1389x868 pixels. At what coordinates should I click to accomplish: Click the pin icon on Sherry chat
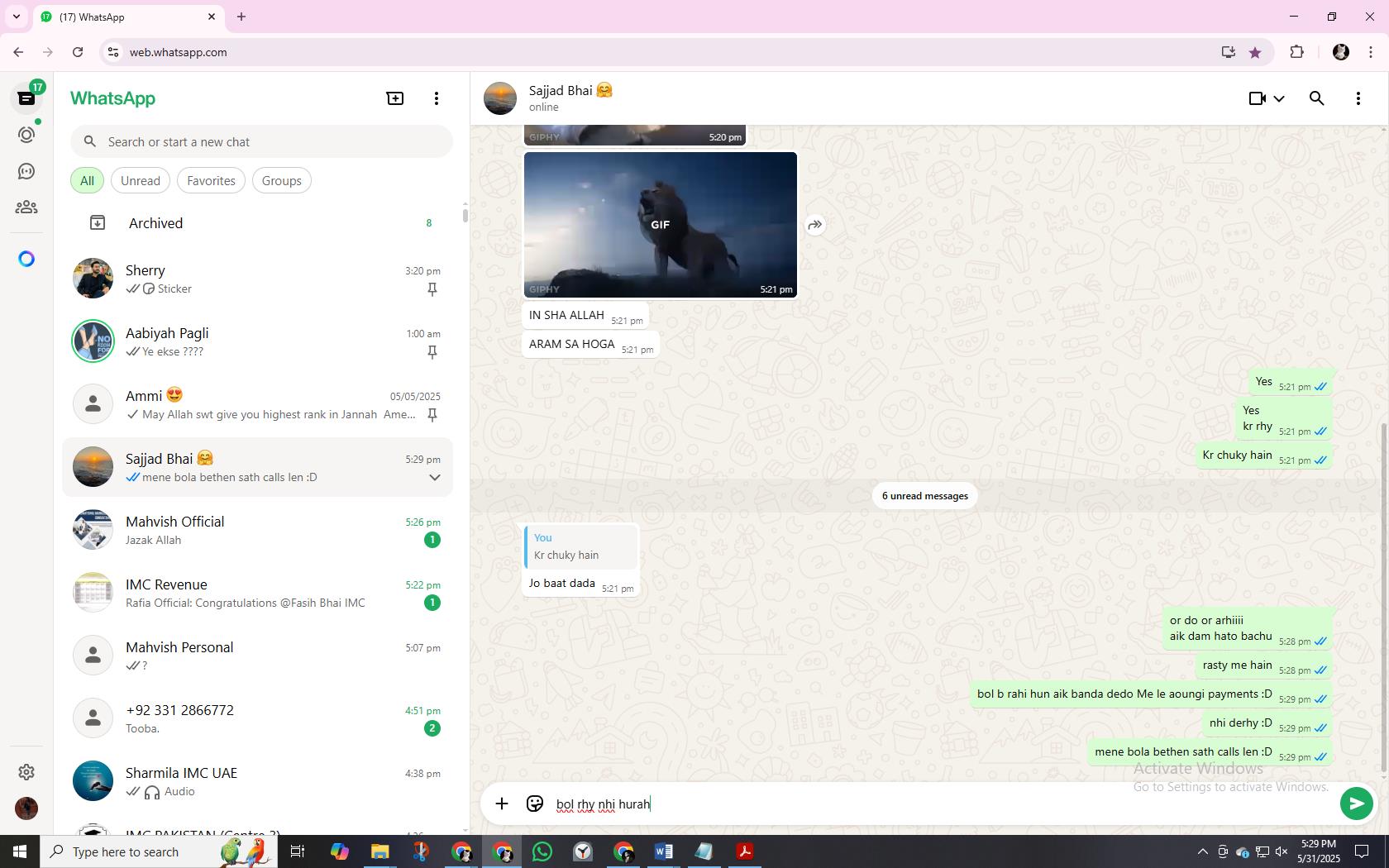click(x=432, y=289)
